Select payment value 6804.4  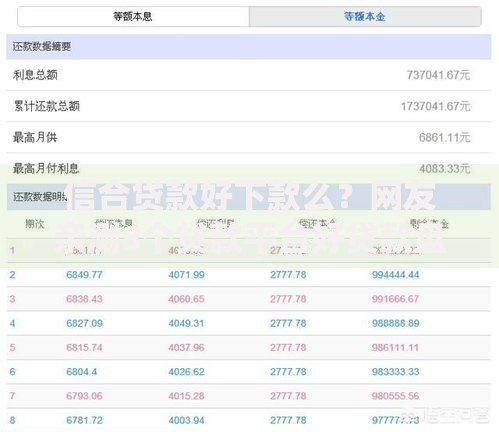click(82, 372)
